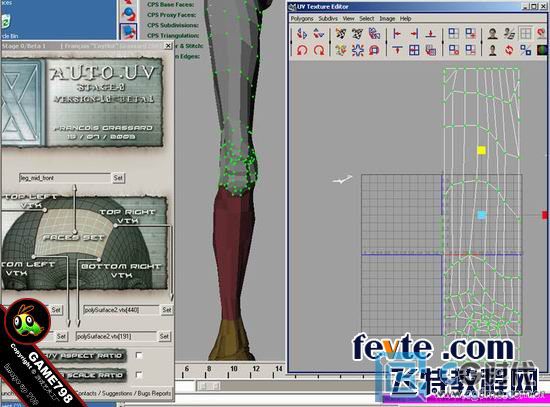Viewport: 550px width, 407px height.
Task: Click the blue four-arrow layout UVs icon
Action: [357, 50]
